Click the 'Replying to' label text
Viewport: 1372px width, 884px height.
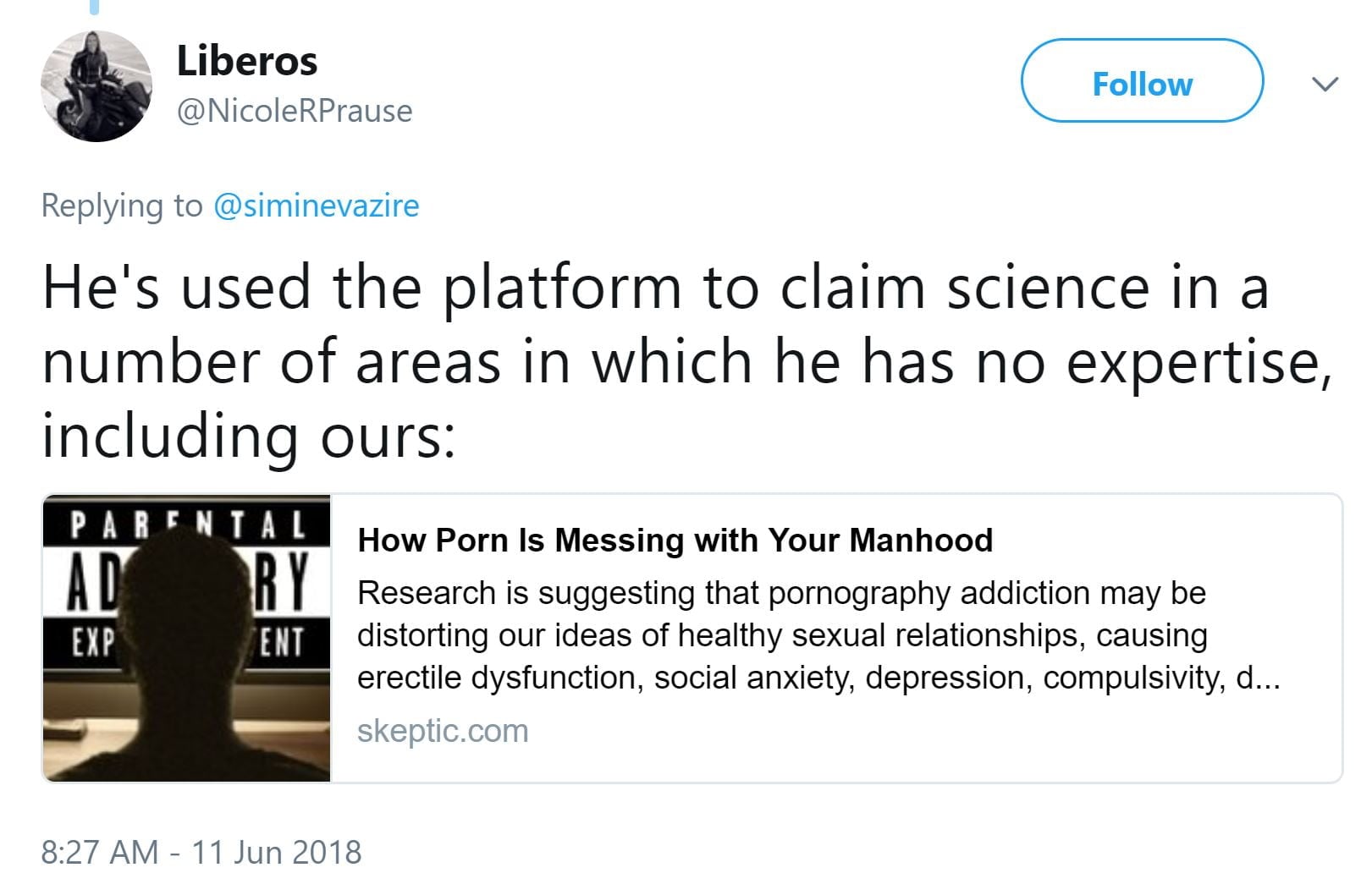pos(122,206)
